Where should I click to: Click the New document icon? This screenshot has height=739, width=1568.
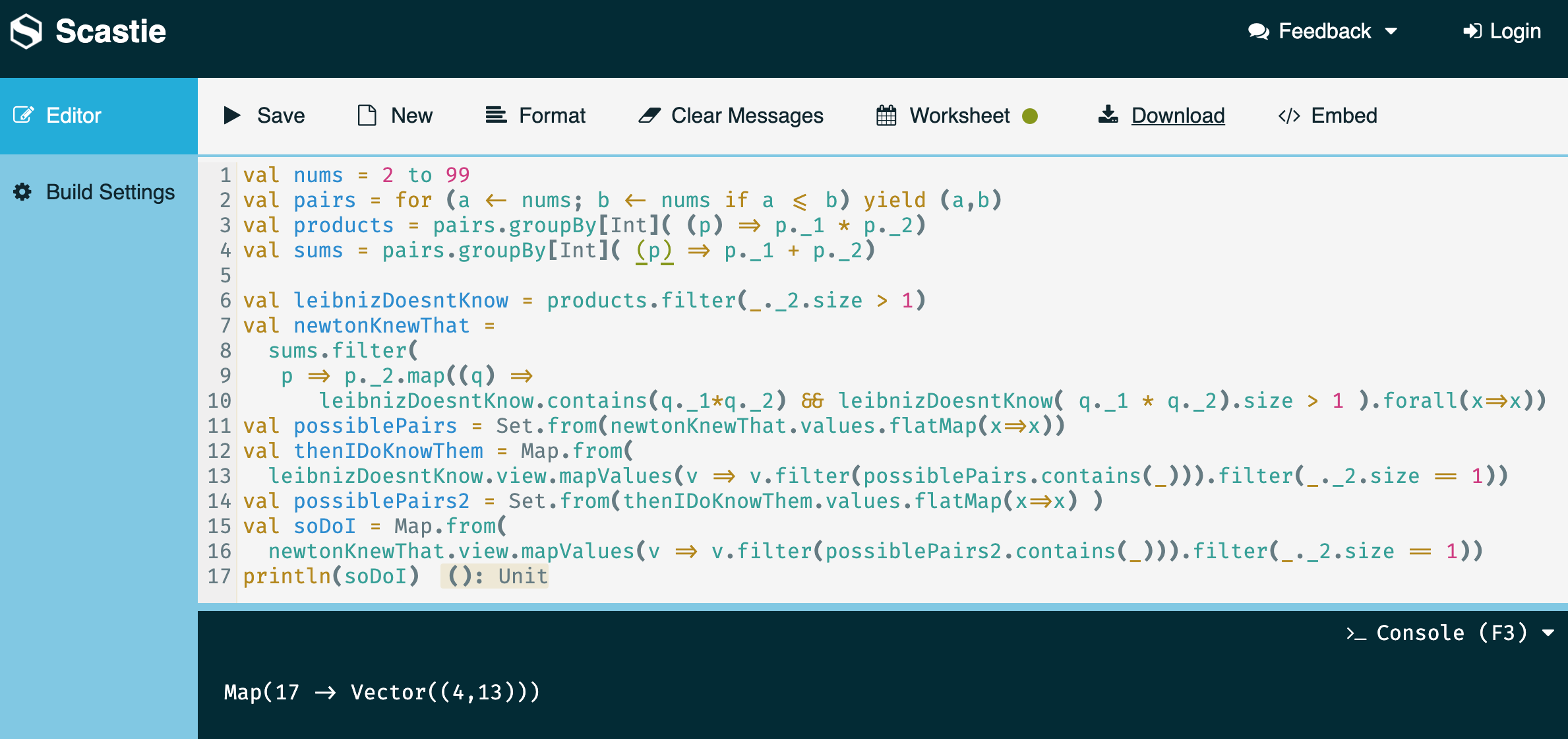pos(367,115)
